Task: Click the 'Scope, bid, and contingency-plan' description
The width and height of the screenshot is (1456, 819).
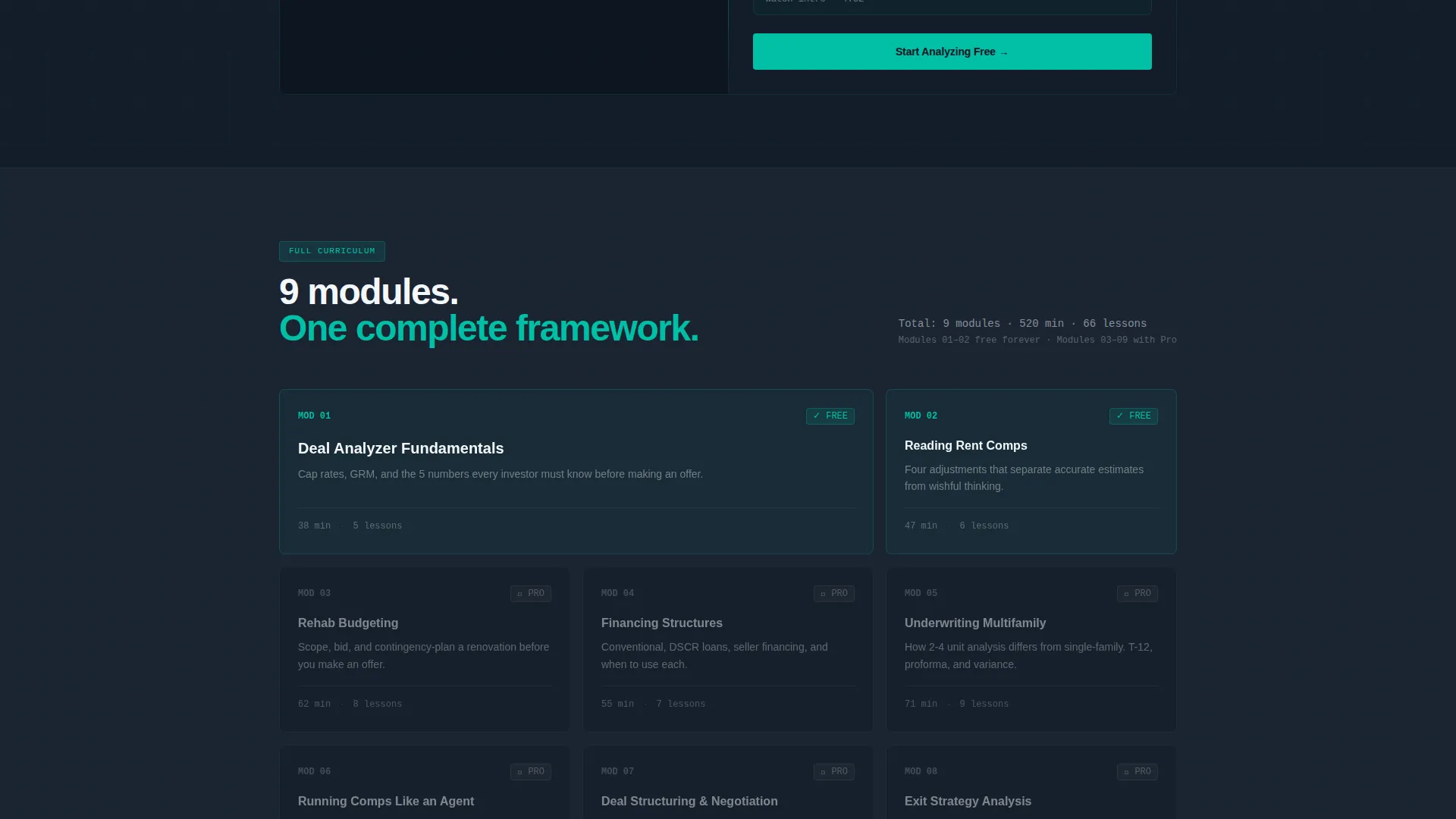Action: [x=423, y=655]
